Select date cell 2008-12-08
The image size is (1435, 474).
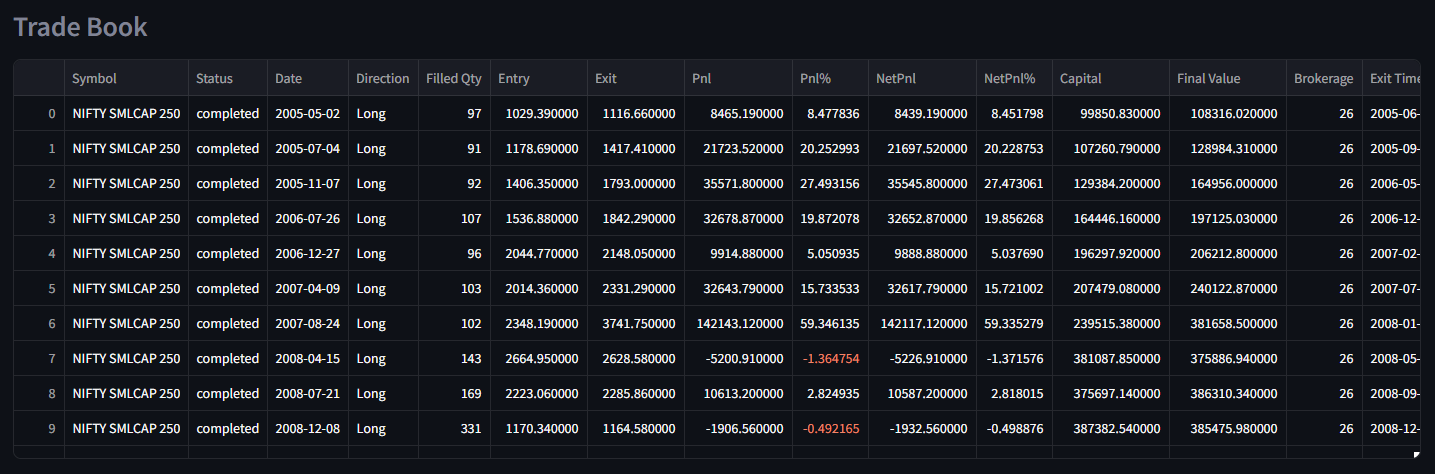click(308, 429)
